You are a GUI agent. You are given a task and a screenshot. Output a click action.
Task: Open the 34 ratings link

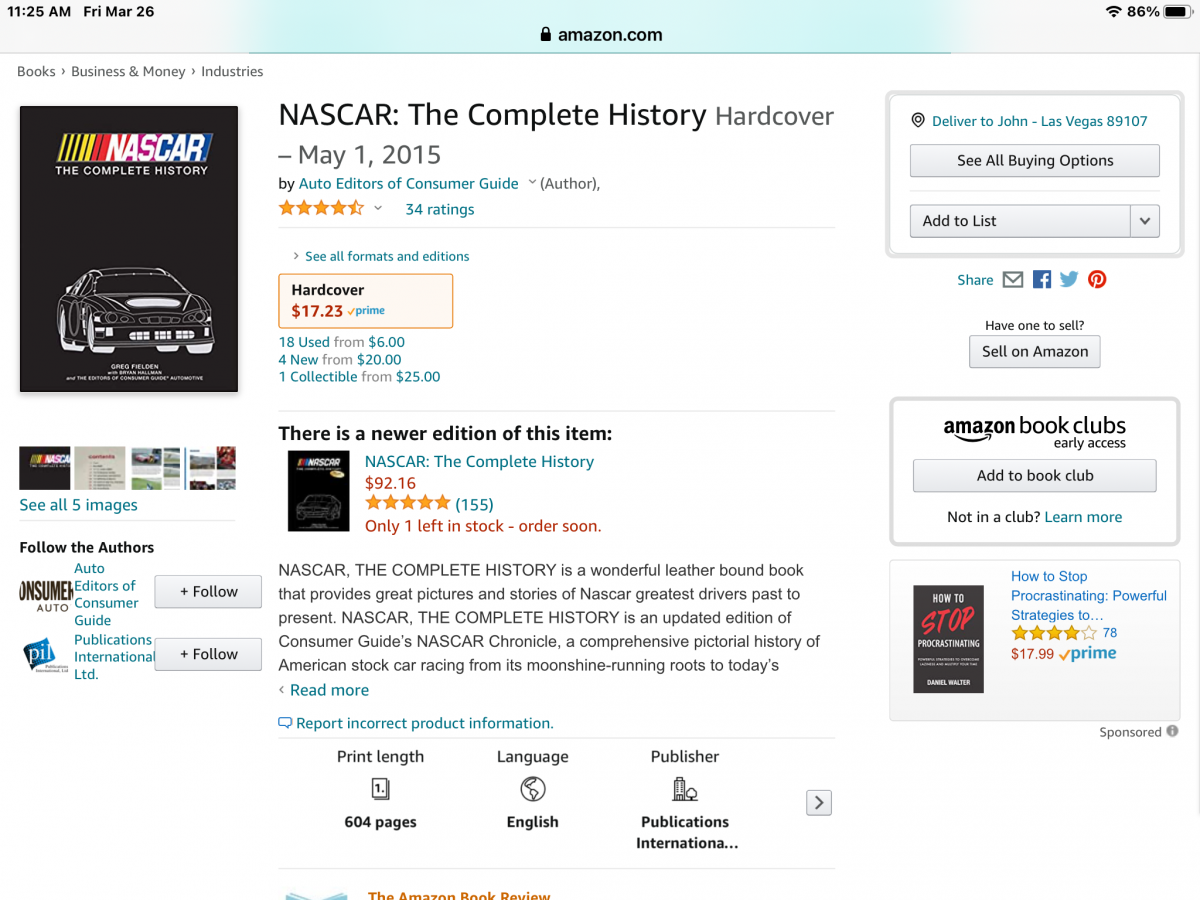pyautogui.click(x=440, y=209)
